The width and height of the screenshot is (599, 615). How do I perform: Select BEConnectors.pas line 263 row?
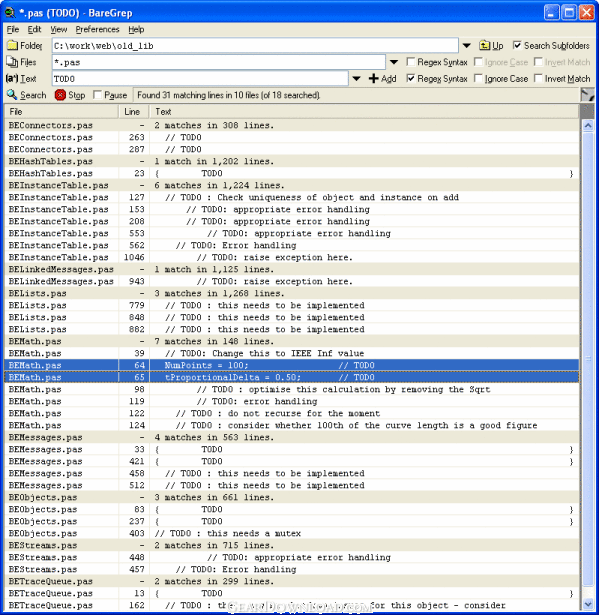[x=291, y=137]
